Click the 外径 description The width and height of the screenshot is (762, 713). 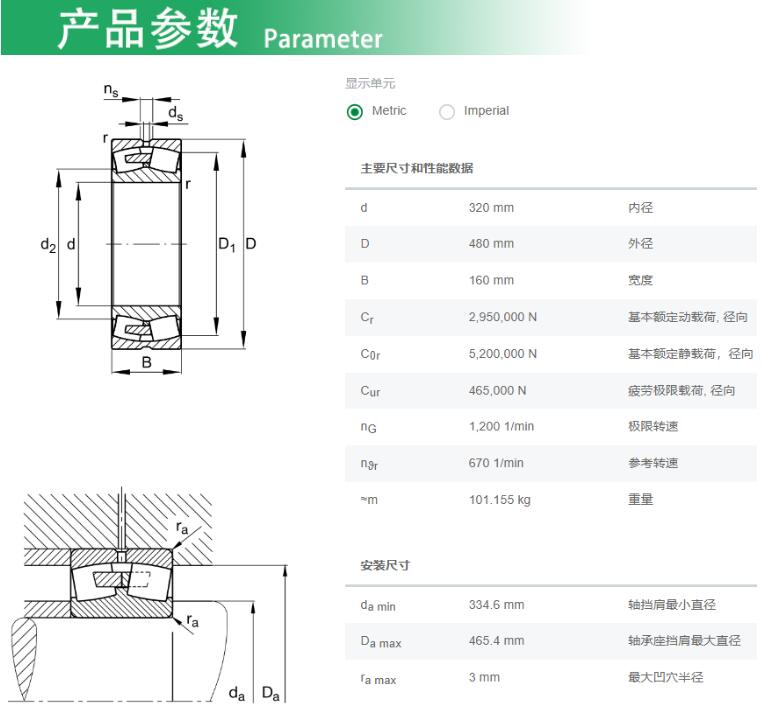pyautogui.click(x=640, y=243)
